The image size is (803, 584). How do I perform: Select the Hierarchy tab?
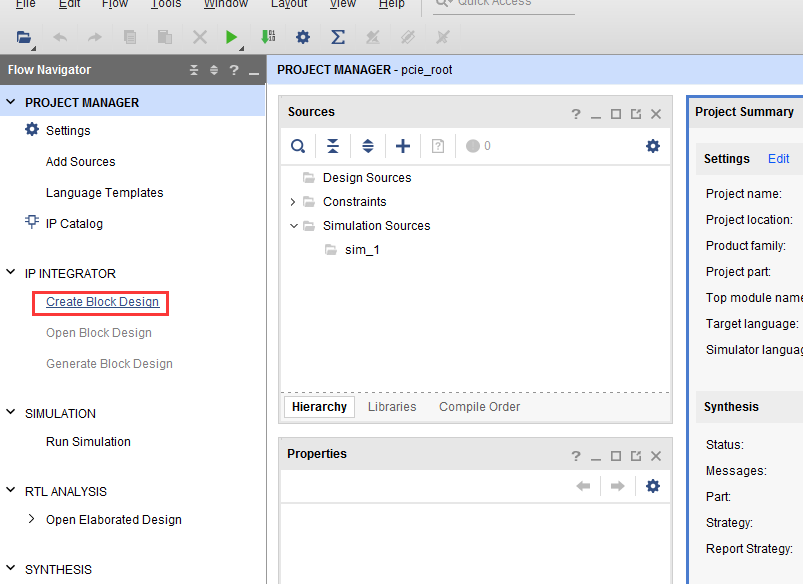point(319,407)
